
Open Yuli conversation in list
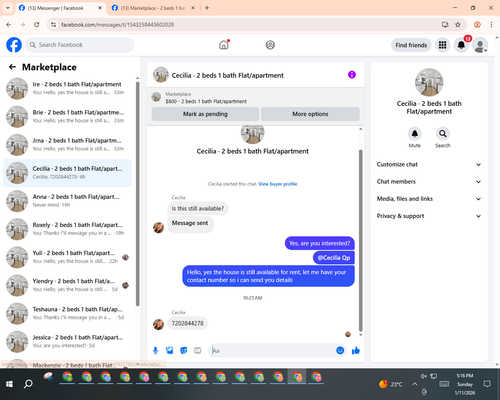pyautogui.click(x=68, y=257)
